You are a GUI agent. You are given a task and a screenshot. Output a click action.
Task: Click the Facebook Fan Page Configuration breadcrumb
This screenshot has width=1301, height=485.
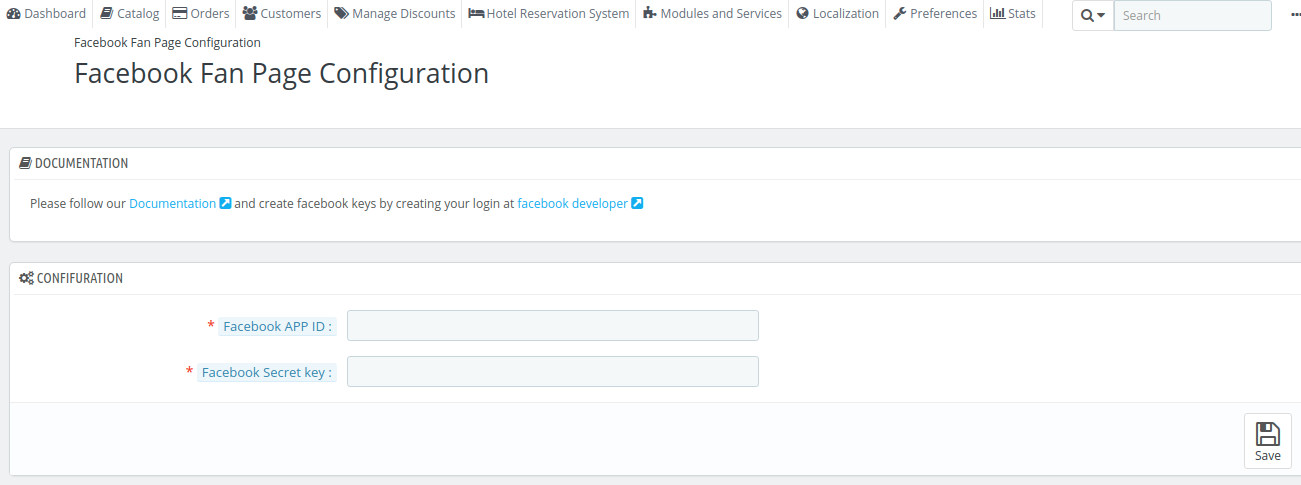point(167,43)
